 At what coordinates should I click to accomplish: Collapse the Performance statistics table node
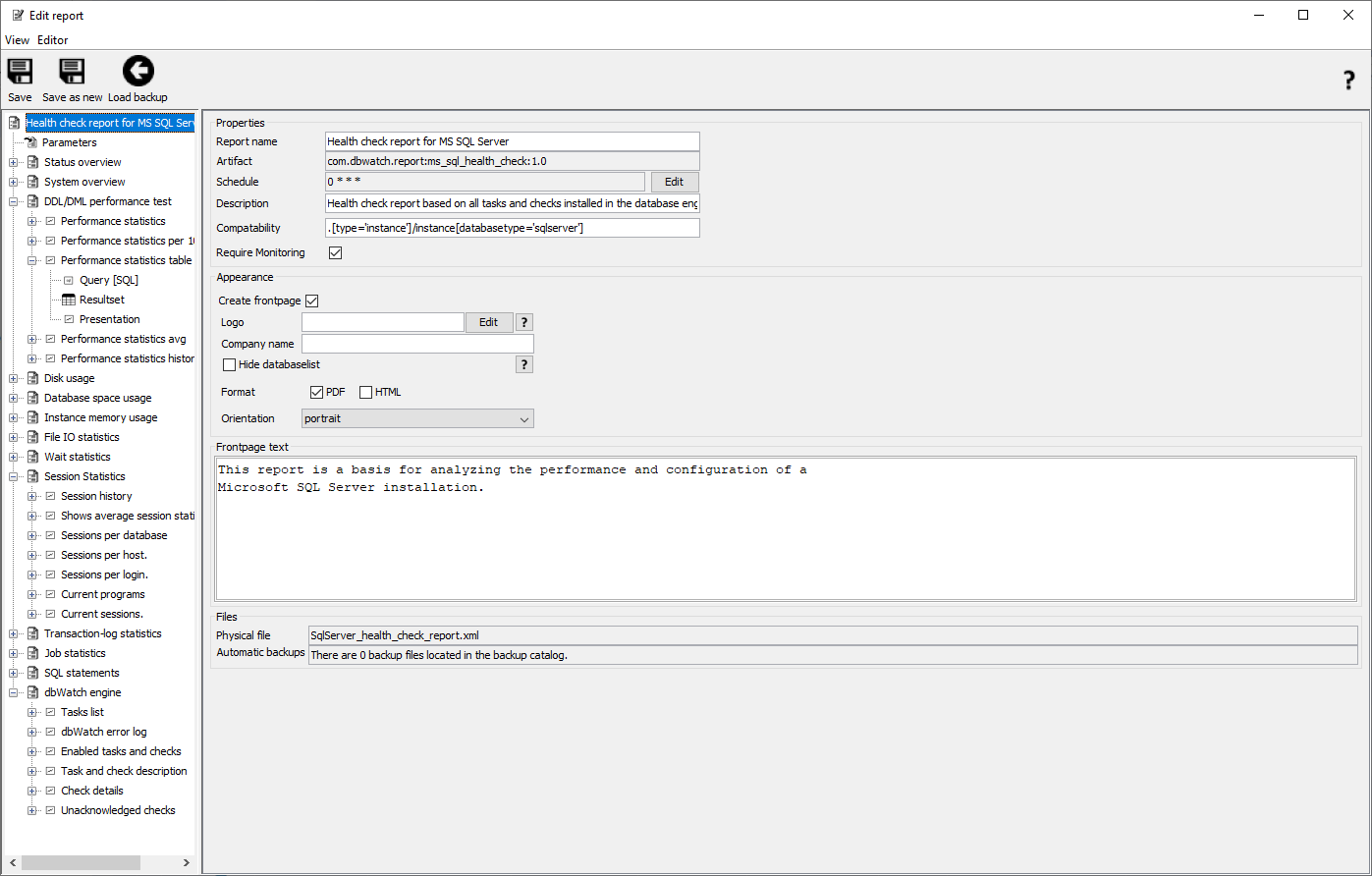(x=32, y=260)
